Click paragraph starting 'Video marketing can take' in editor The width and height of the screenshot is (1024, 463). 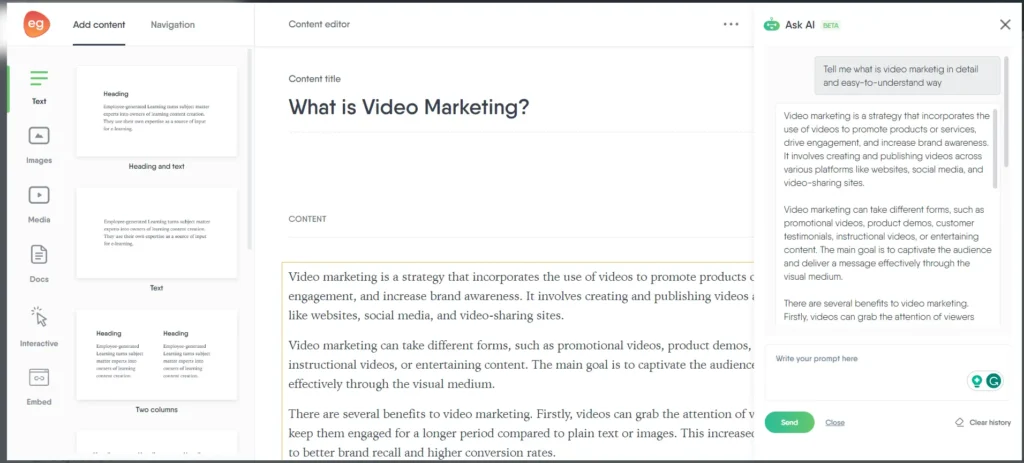click(520, 364)
